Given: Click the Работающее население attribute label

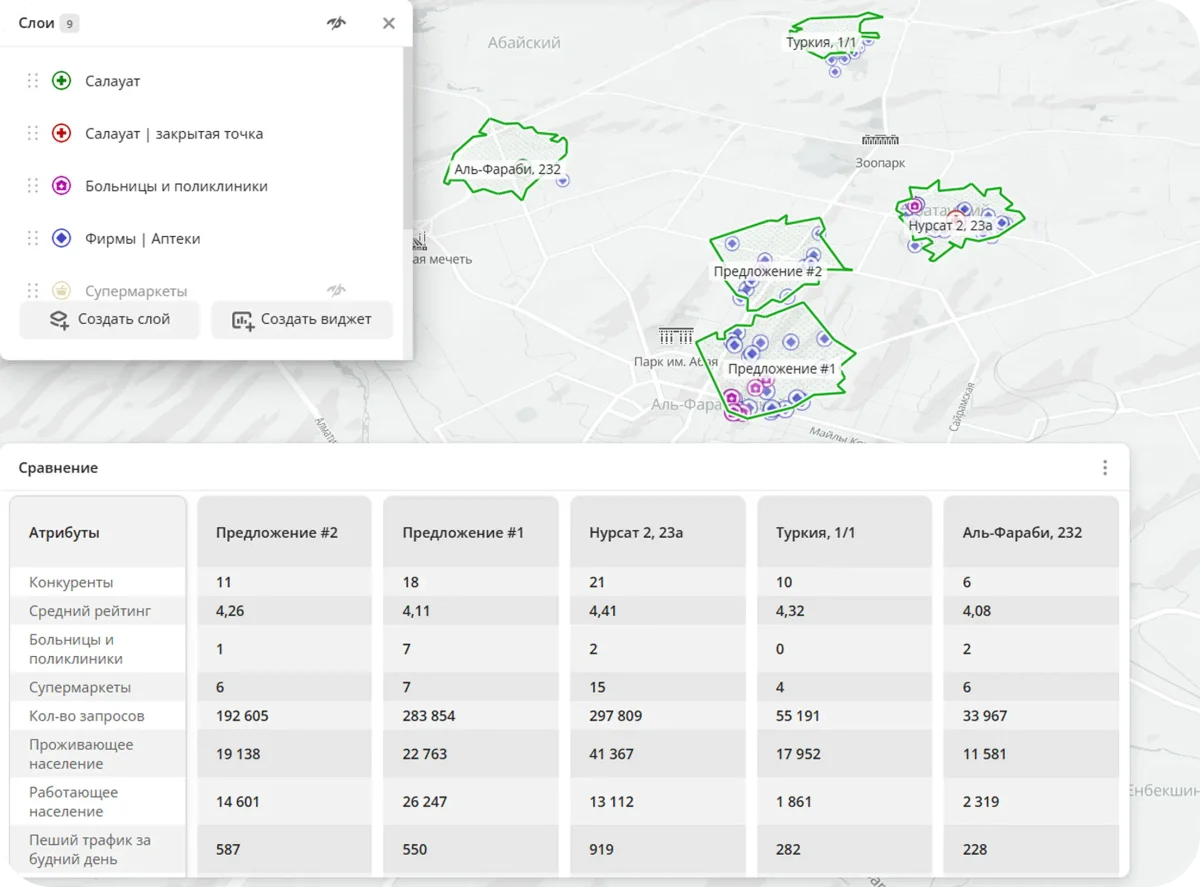Looking at the screenshot, I should tap(74, 802).
